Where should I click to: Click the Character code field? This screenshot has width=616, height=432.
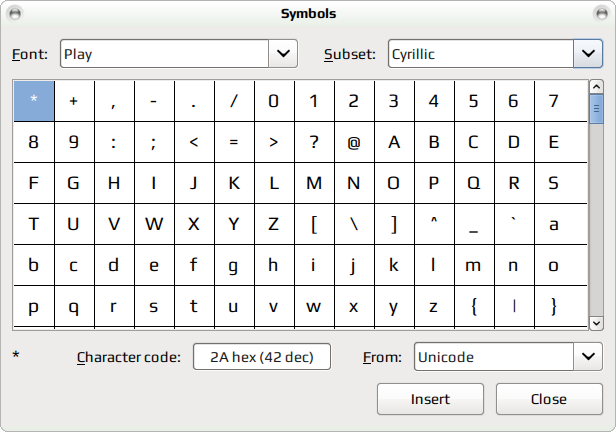(262, 357)
